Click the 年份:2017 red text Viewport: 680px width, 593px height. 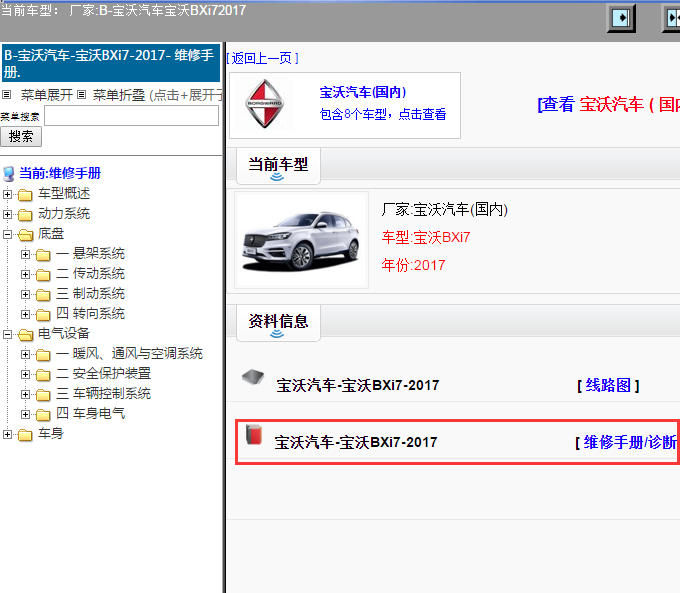[413, 265]
